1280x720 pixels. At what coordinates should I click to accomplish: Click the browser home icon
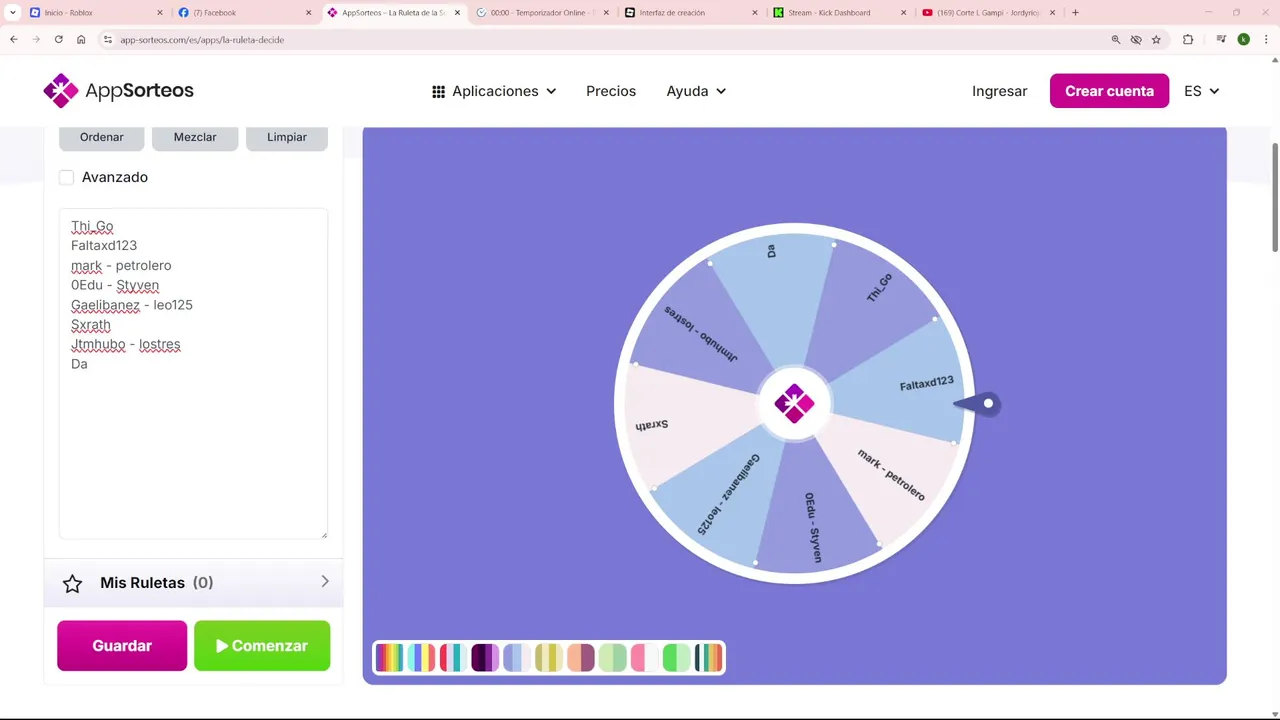(x=81, y=39)
